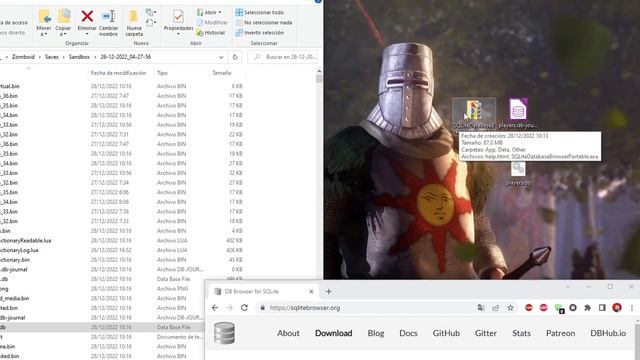The height and width of the screenshot is (360, 640).
Task: Open the Chrome three-dot menu
Action: click(631, 308)
